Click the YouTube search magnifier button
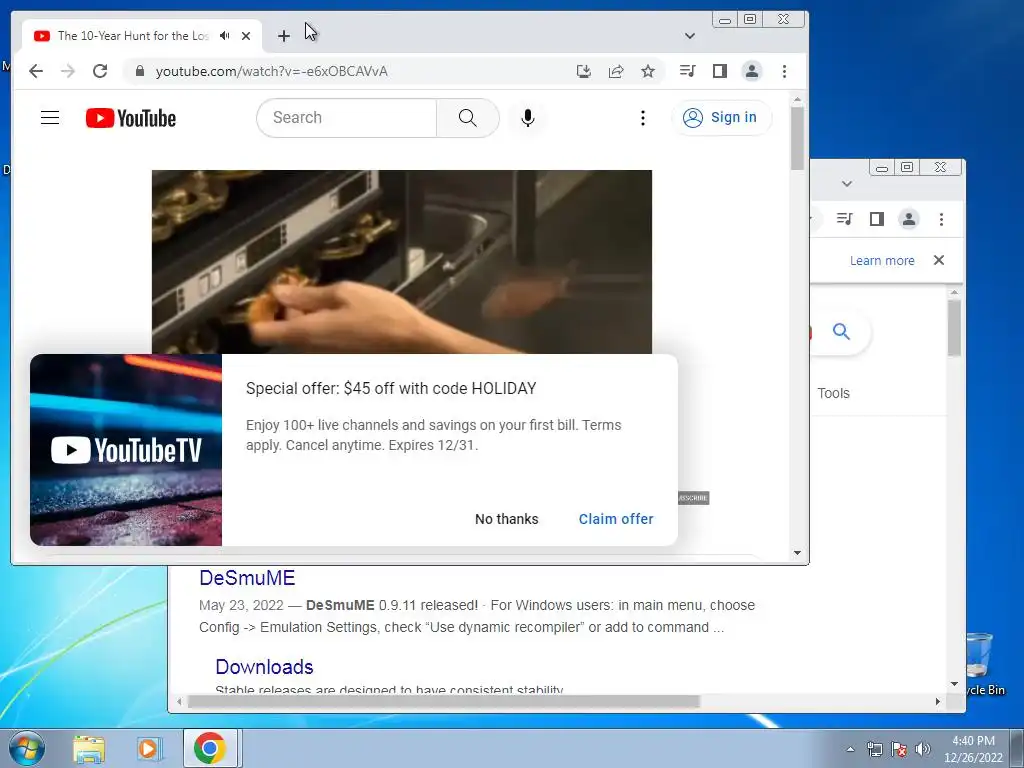Image resolution: width=1024 pixels, height=768 pixels. [468, 118]
